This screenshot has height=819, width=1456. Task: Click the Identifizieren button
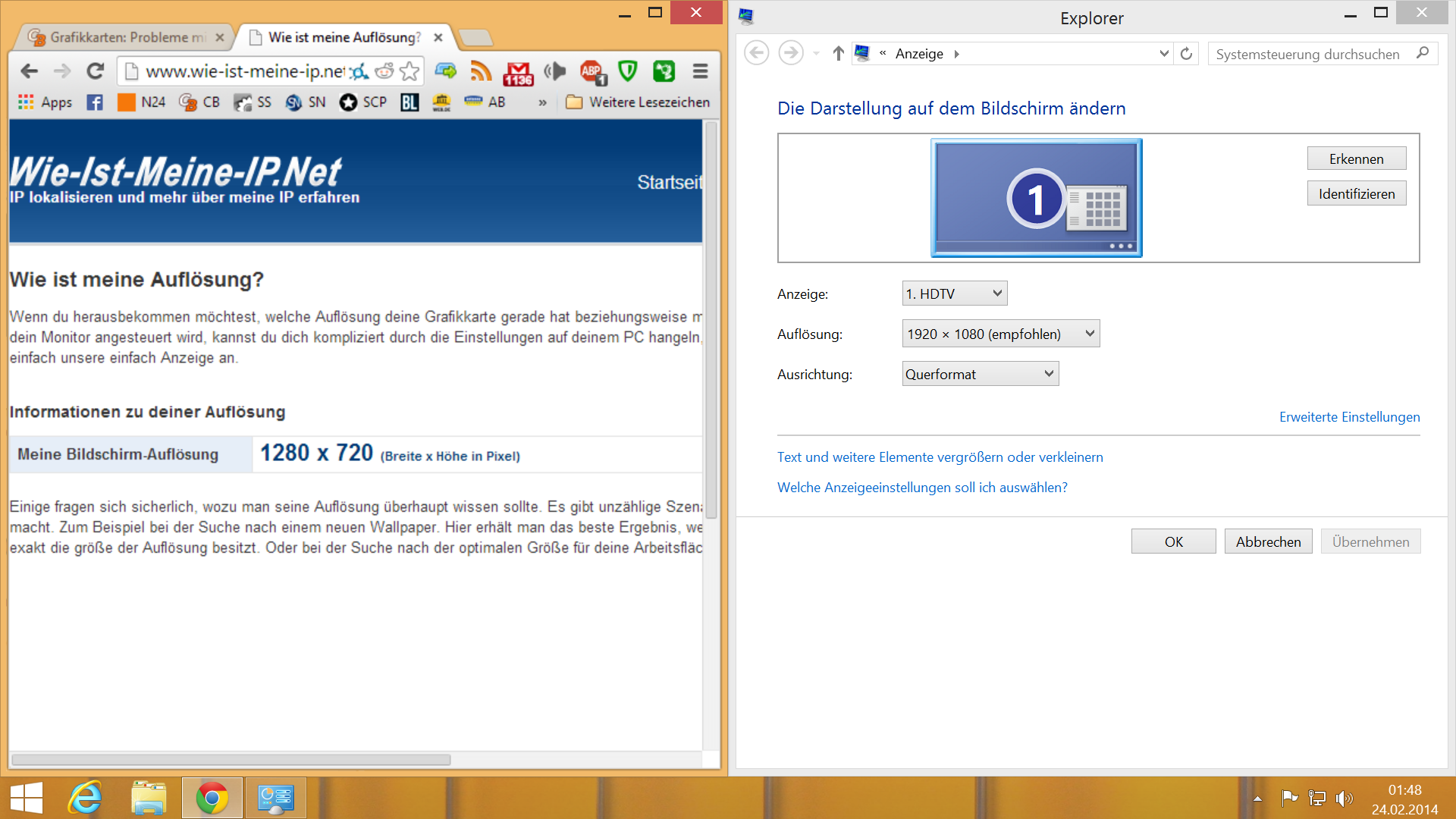pos(1356,193)
